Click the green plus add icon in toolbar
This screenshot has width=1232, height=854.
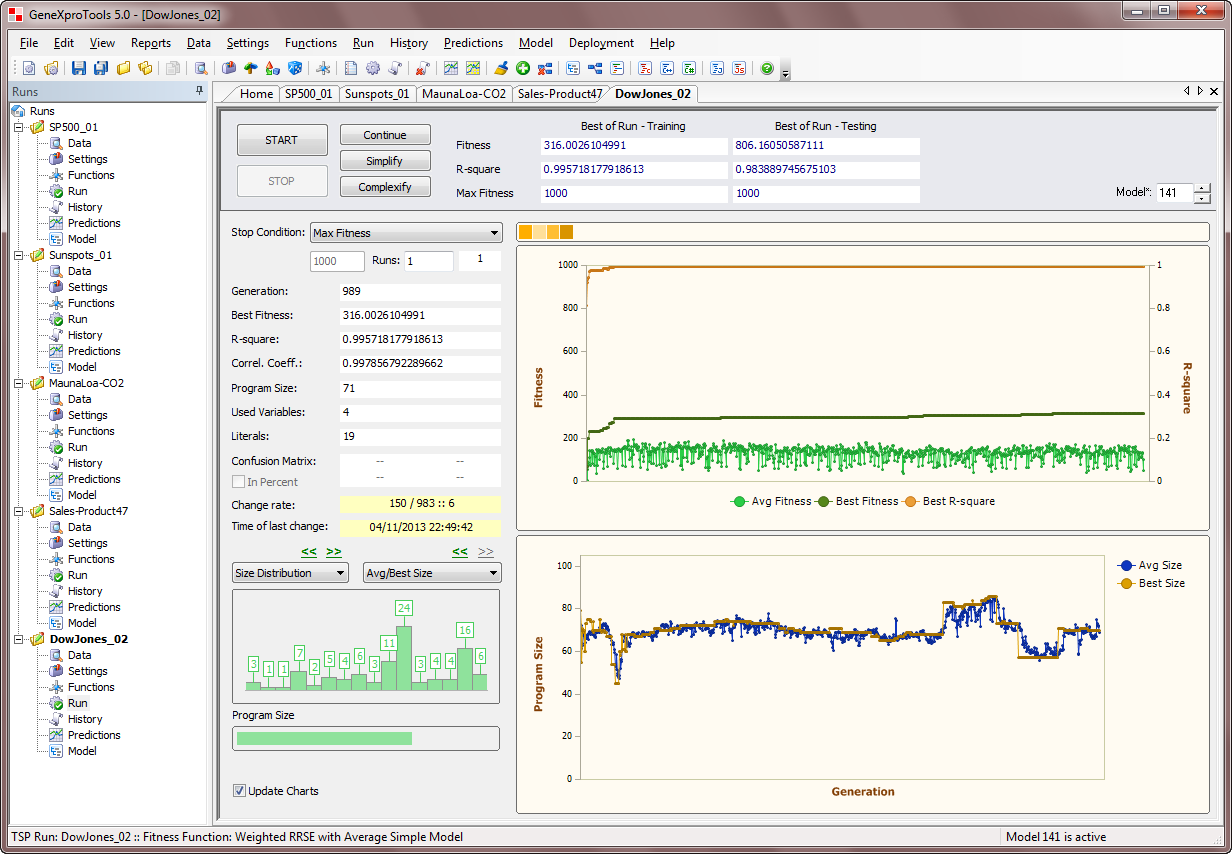point(522,68)
